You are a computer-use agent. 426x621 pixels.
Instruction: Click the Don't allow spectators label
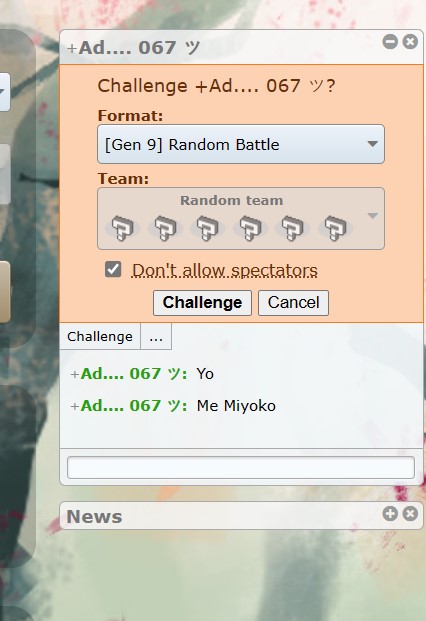coord(224,270)
